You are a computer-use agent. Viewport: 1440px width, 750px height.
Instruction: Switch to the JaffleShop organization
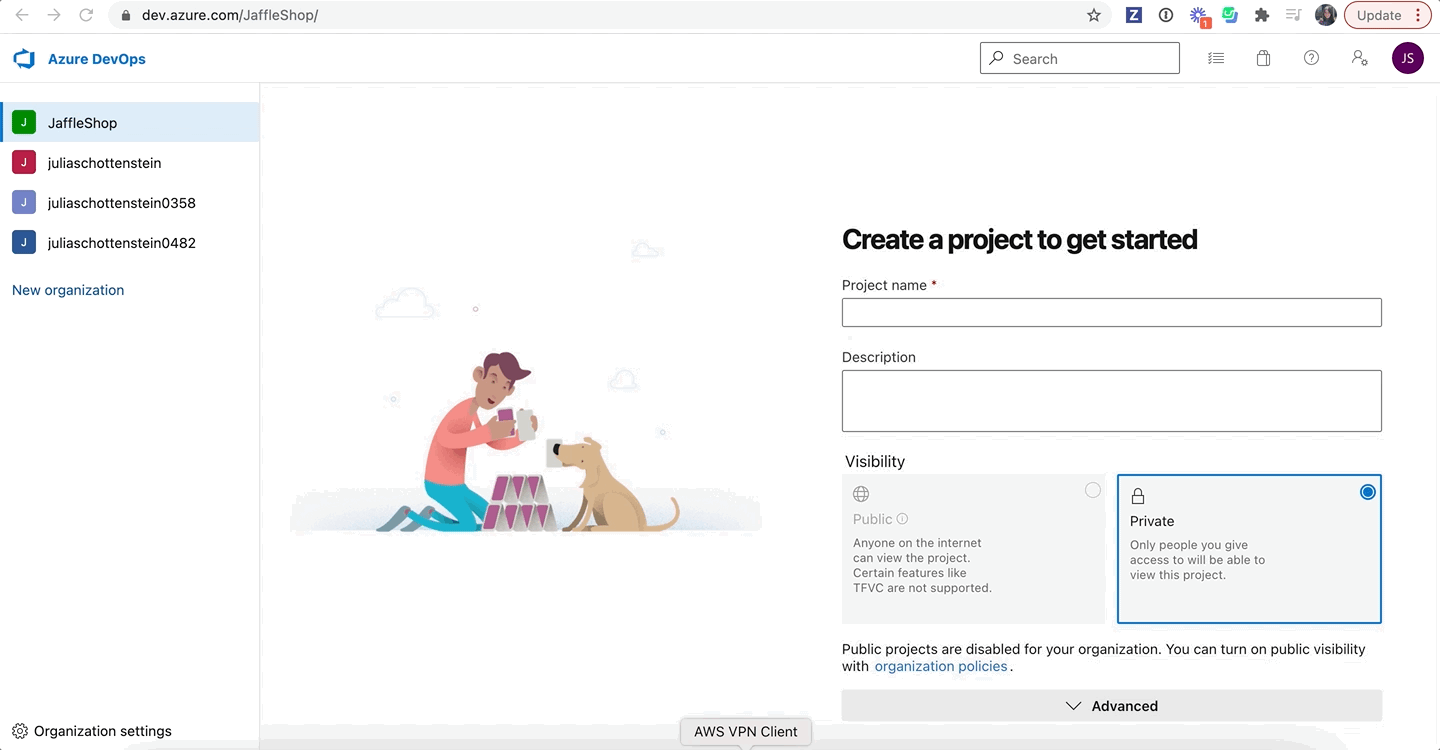pyautogui.click(x=83, y=122)
